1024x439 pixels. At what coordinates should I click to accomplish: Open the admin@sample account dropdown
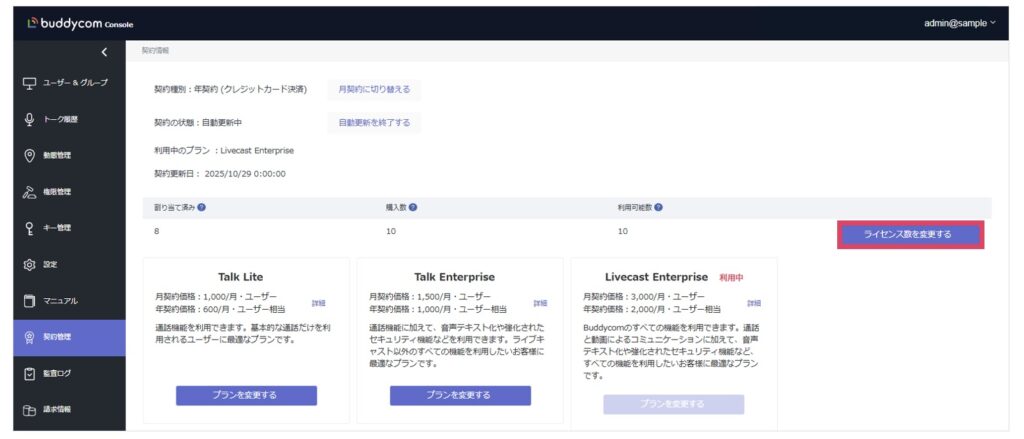[x=959, y=22]
